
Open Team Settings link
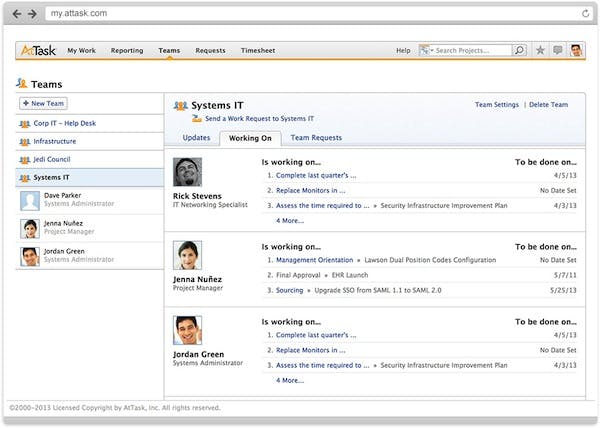(x=497, y=104)
